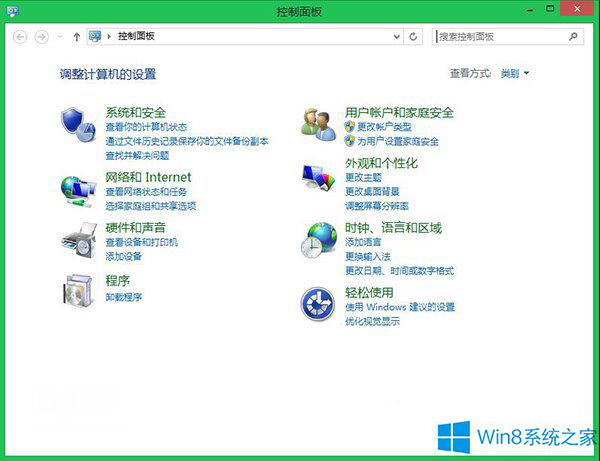Open 查看你的计算机状态
This screenshot has width=600, height=461.
click(x=146, y=127)
